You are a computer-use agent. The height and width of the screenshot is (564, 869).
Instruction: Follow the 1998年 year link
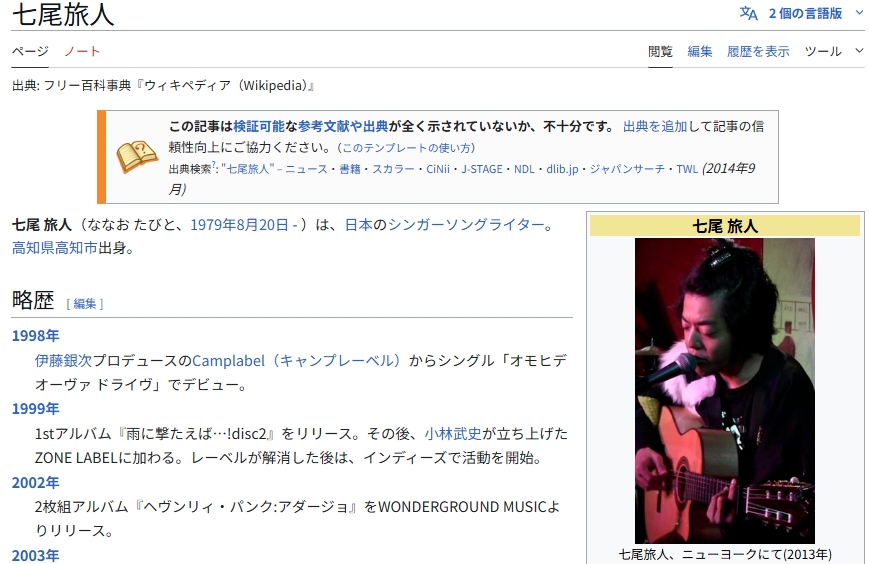[35, 336]
